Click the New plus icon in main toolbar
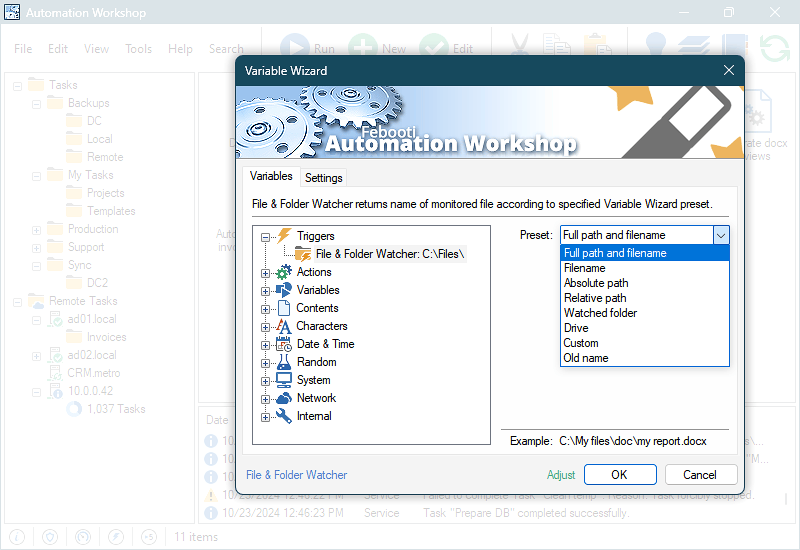The width and height of the screenshot is (800, 550). coord(363,47)
